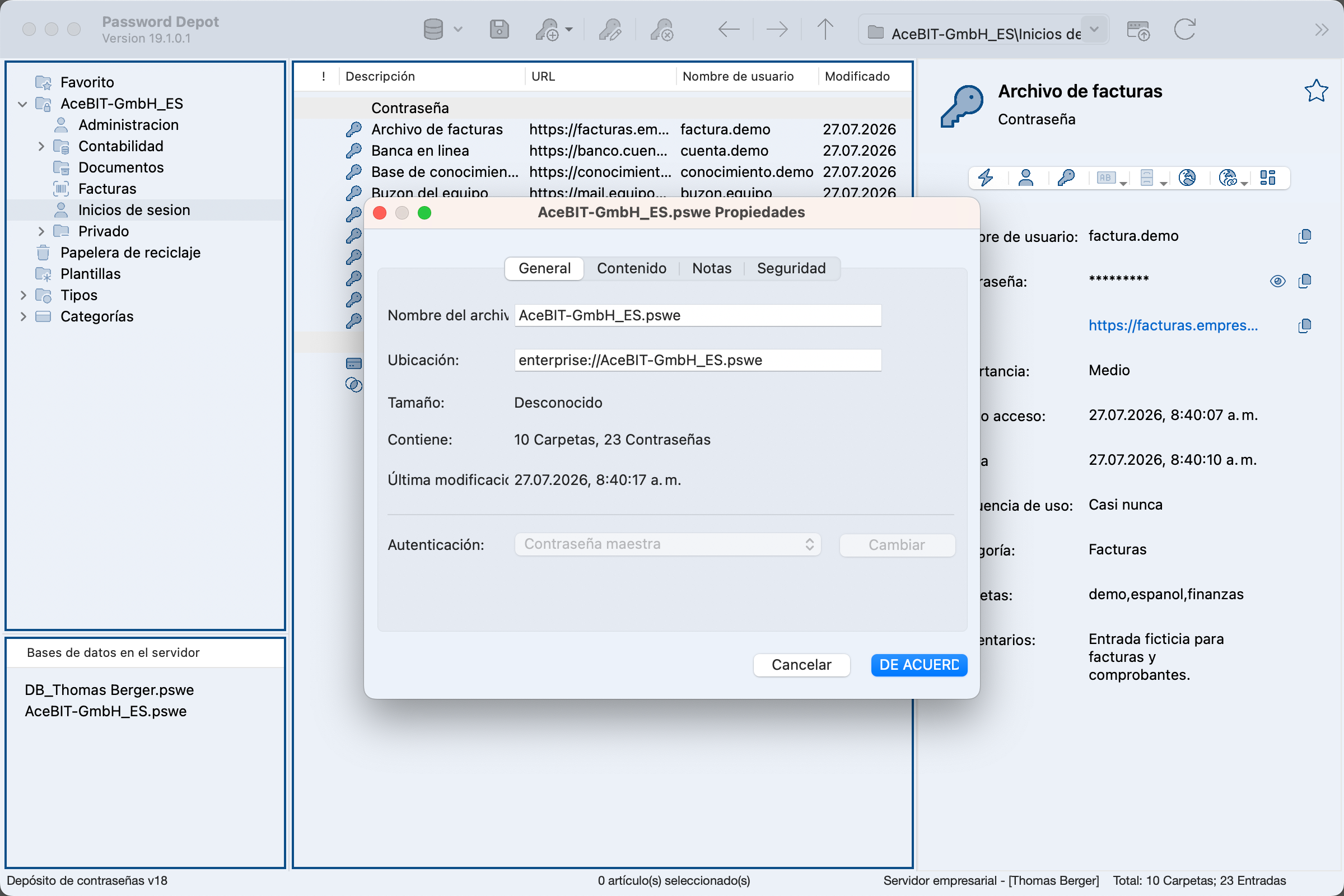
Task: Click the Nombre del archivo field
Action: point(698,315)
